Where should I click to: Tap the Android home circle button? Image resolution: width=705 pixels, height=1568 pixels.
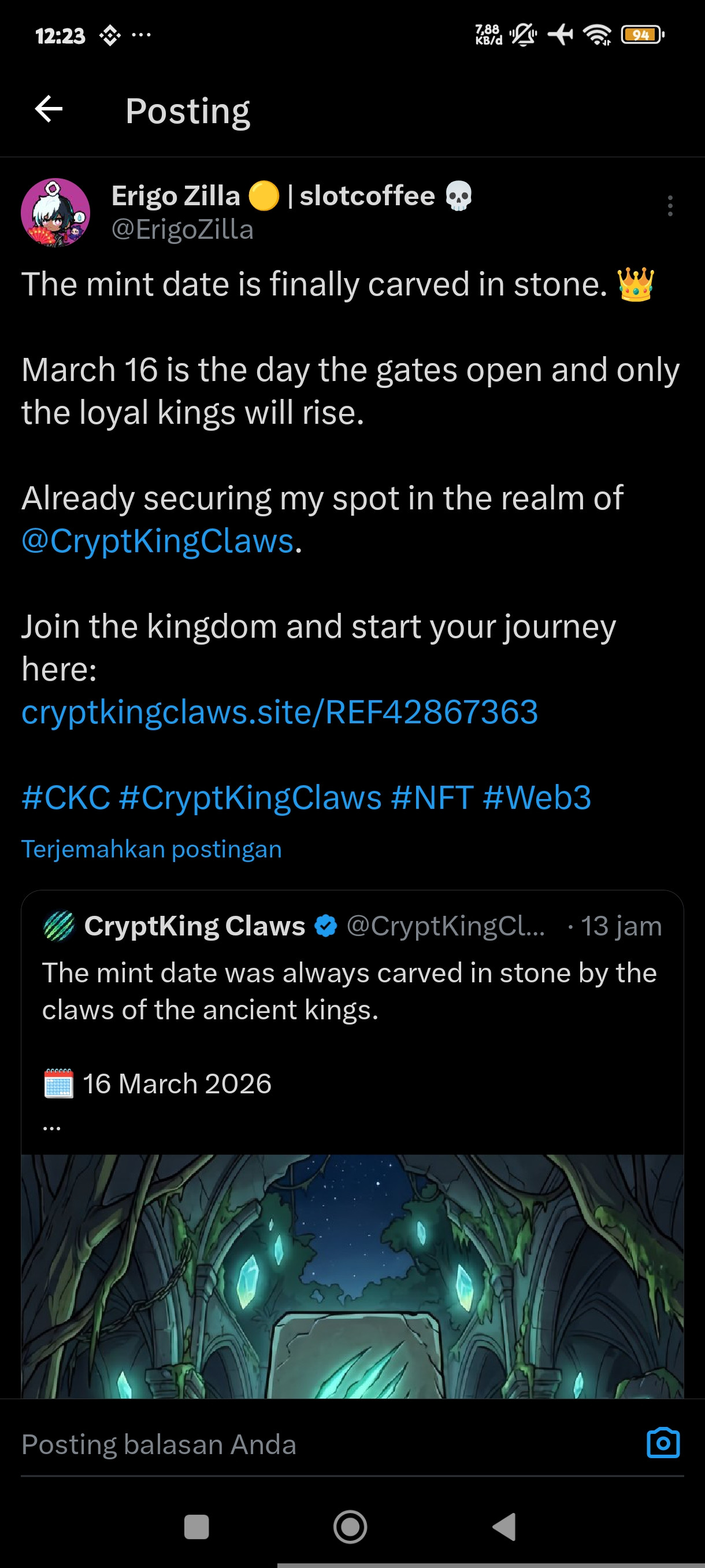click(x=350, y=1526)
